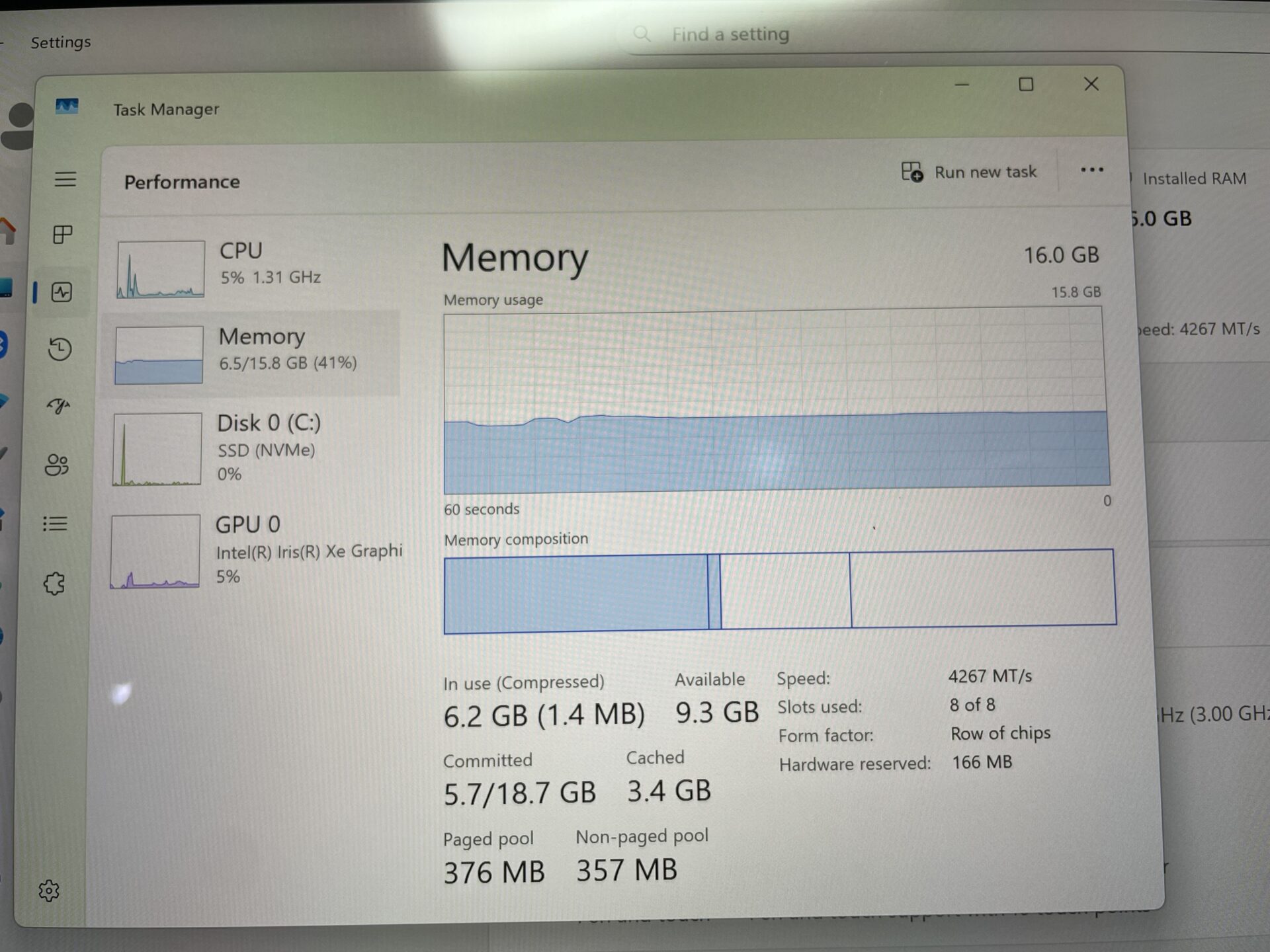This screenshot has height=952, width=1270.
Task: Open the Startup apps icon
Action: (58, 406)
